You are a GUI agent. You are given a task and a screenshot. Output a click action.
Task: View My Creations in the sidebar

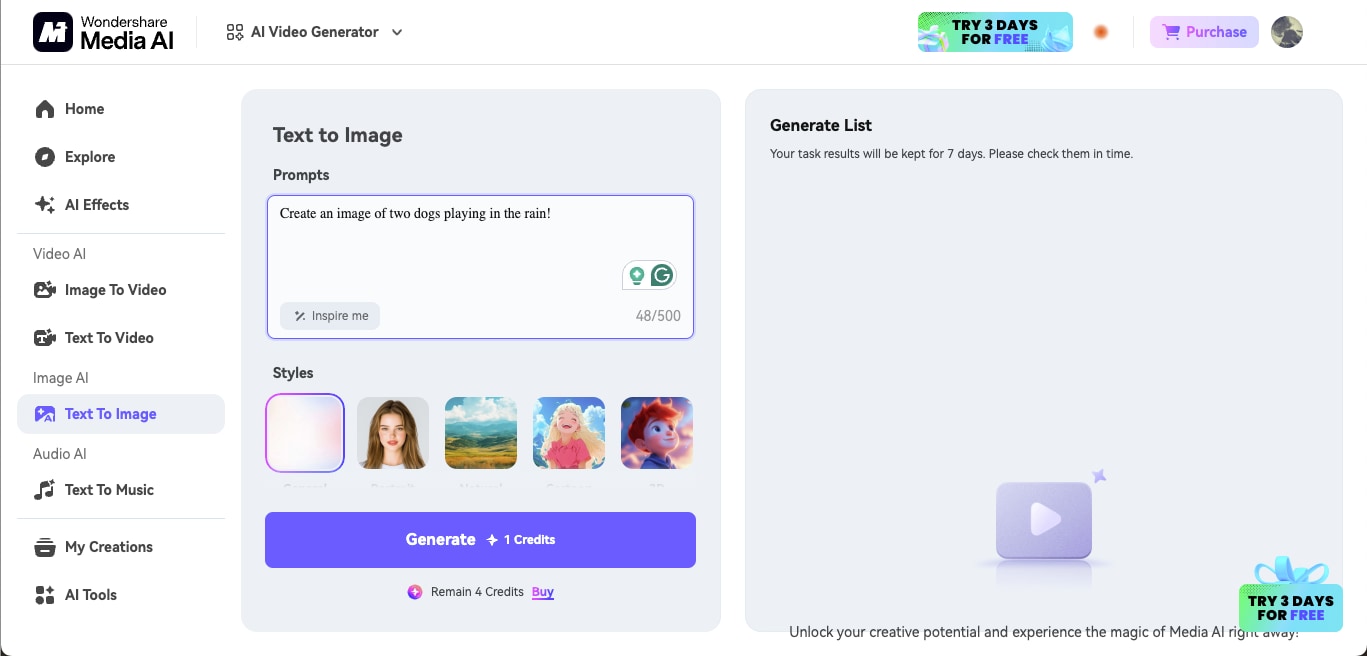tap(108, 547)
